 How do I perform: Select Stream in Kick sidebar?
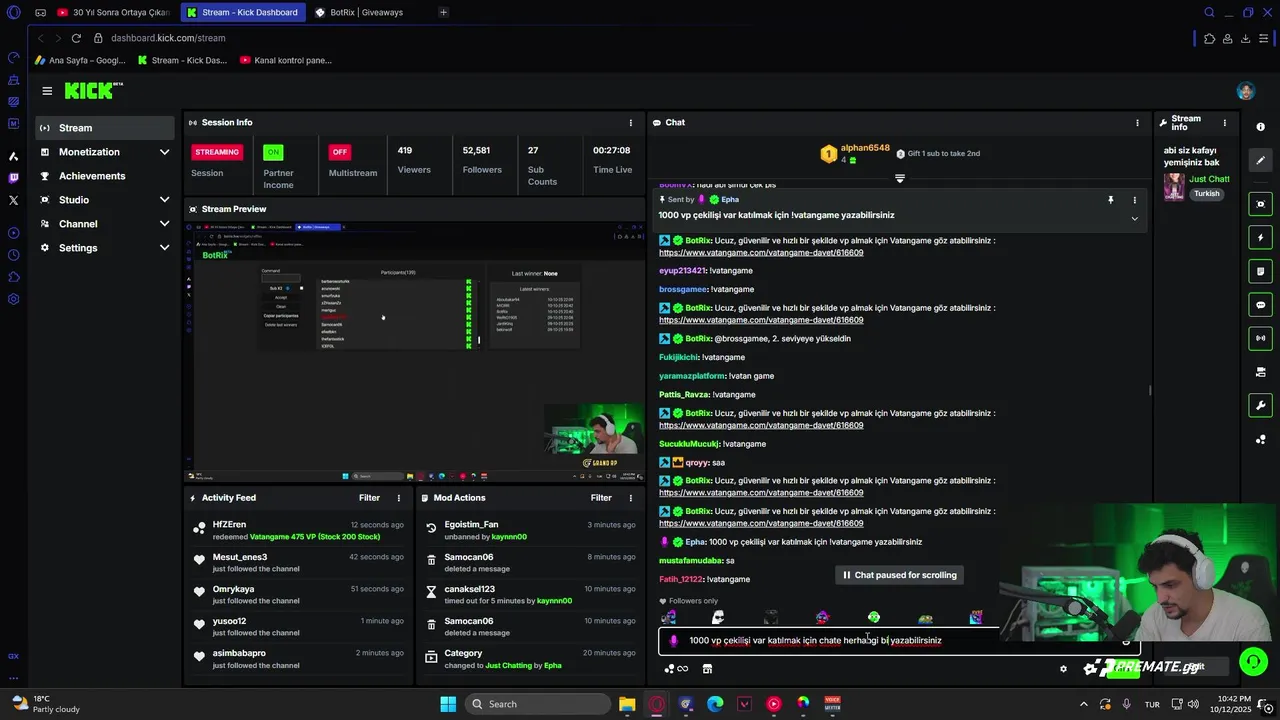[104, 128]
